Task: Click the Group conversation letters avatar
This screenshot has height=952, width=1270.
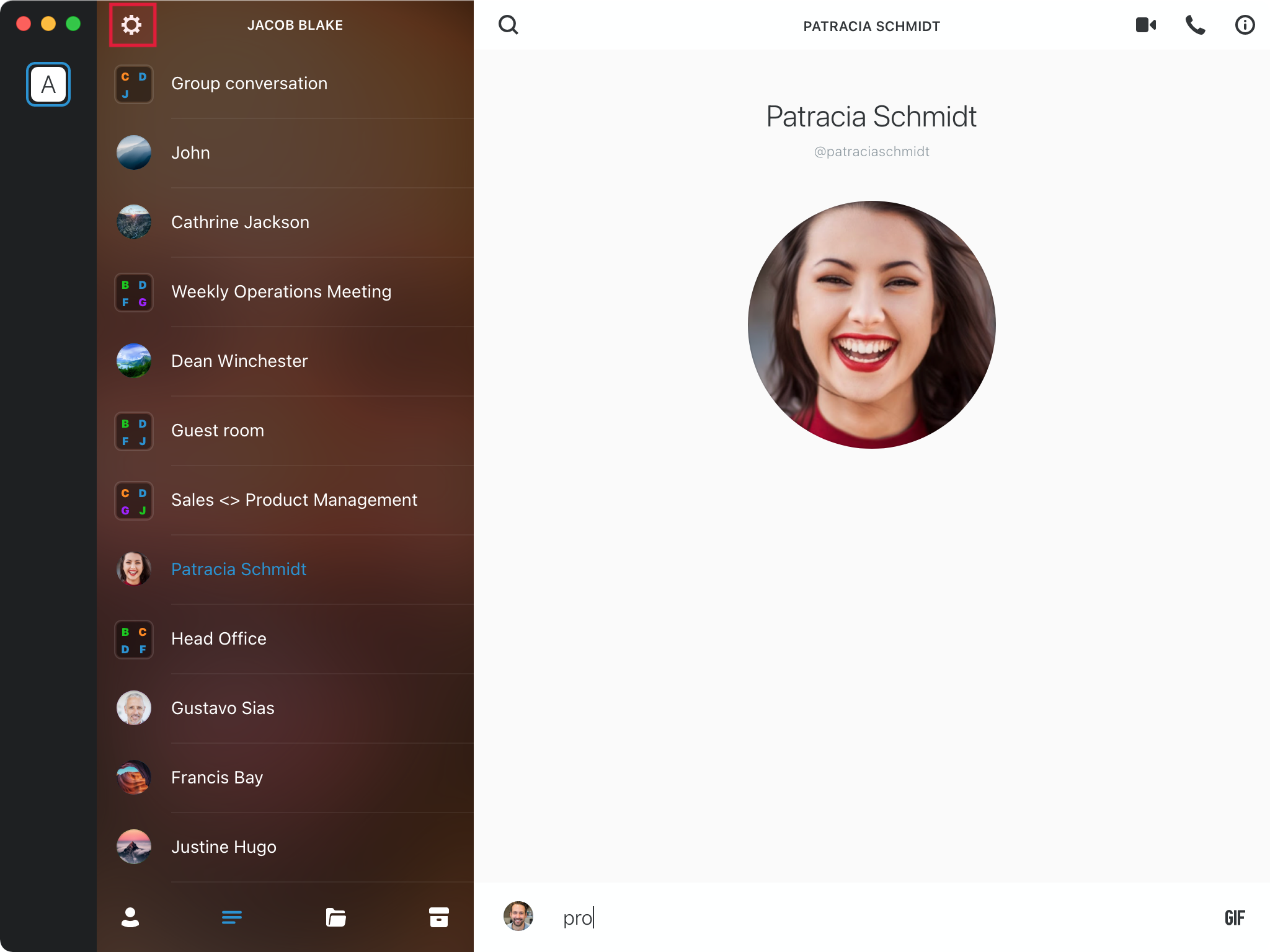Action: 134,84
